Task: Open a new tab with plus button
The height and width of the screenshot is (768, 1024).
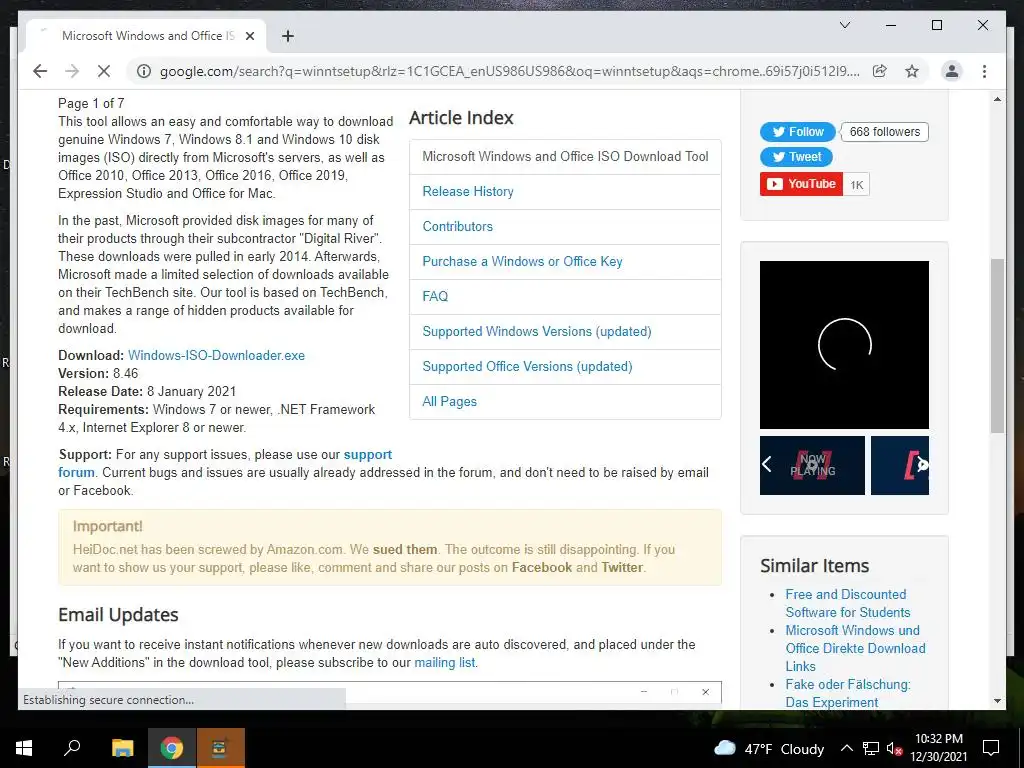Action: point(287,36)
